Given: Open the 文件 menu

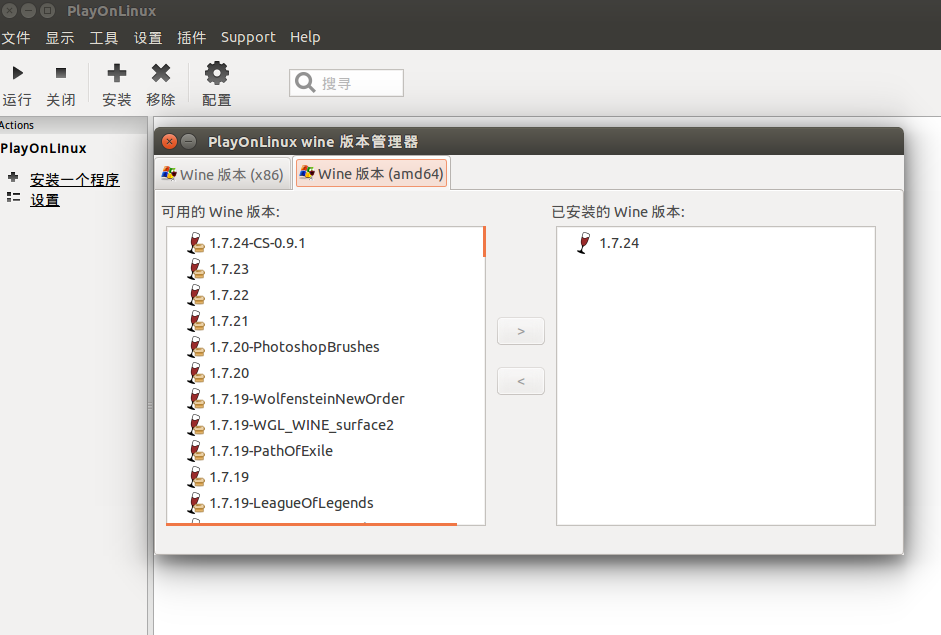Looking at the screenshot, I should pyautogui.click(x=16, y=37).
